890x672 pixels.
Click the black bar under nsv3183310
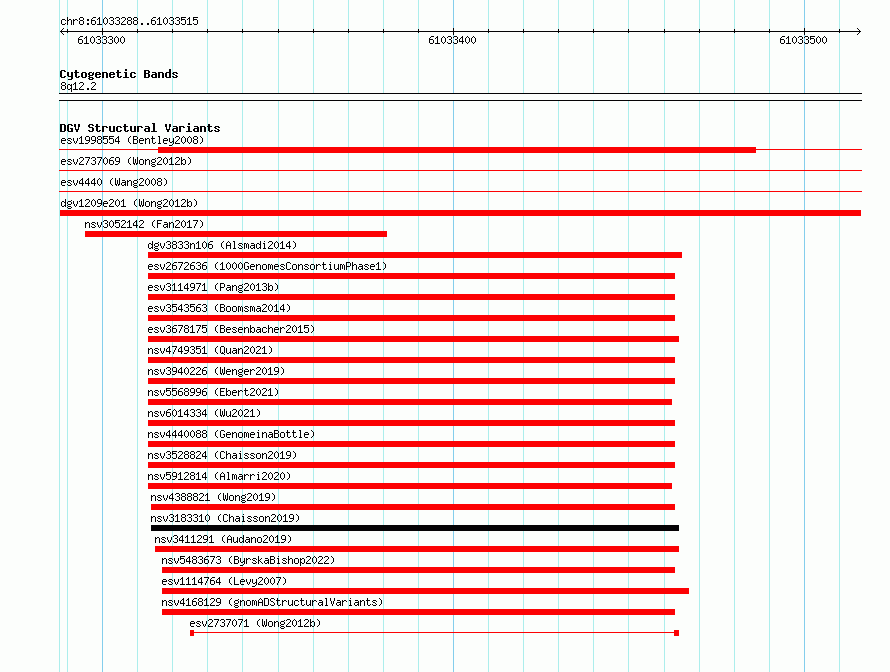(415, 528)
